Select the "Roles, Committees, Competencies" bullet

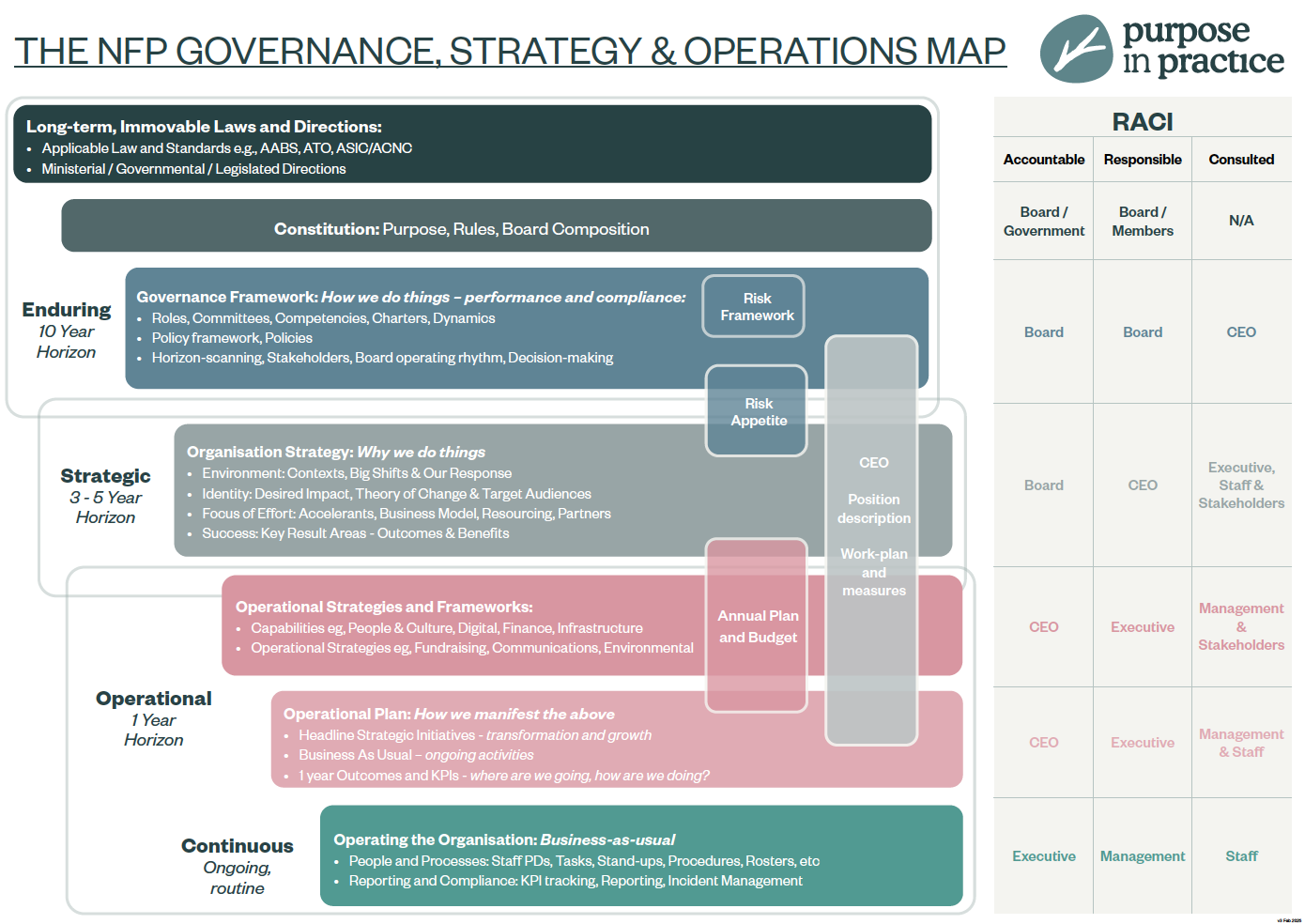(323, 318)
